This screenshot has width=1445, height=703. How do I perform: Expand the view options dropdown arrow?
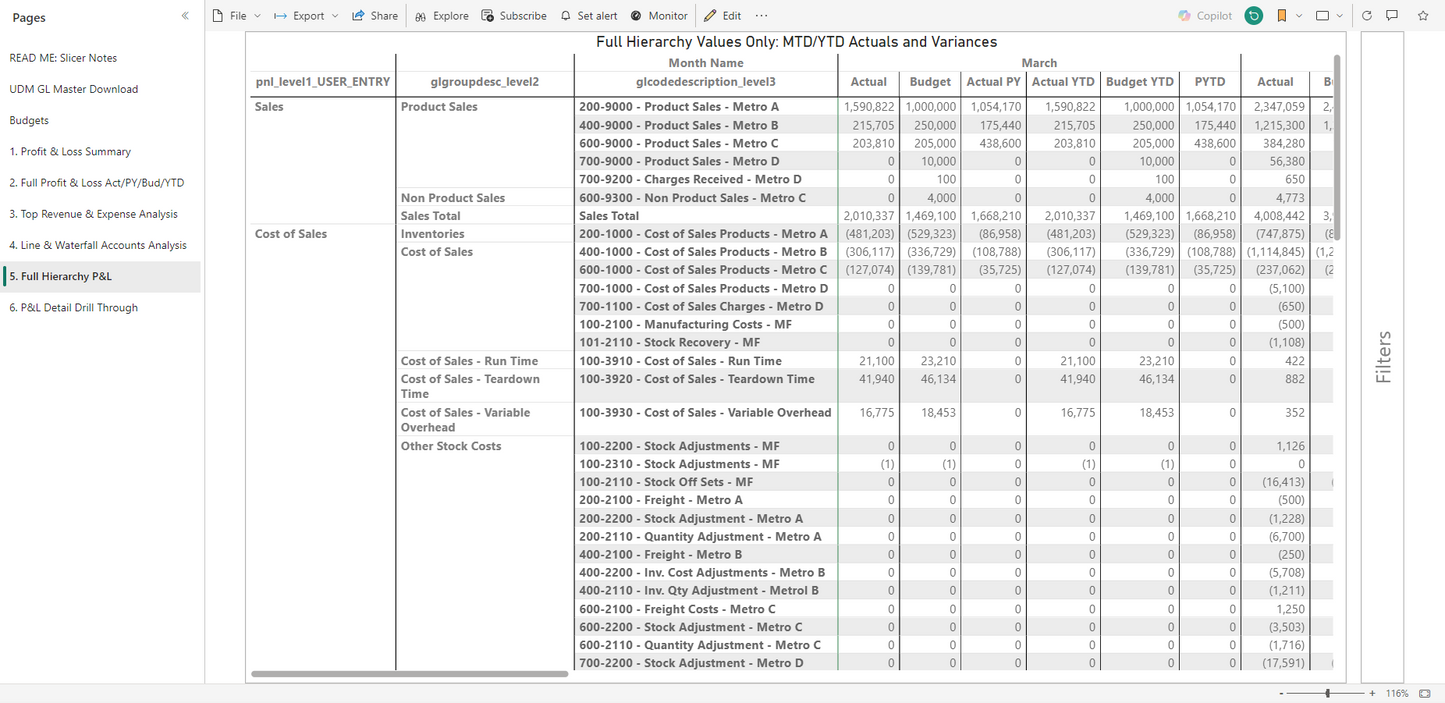pos(1340,16)
